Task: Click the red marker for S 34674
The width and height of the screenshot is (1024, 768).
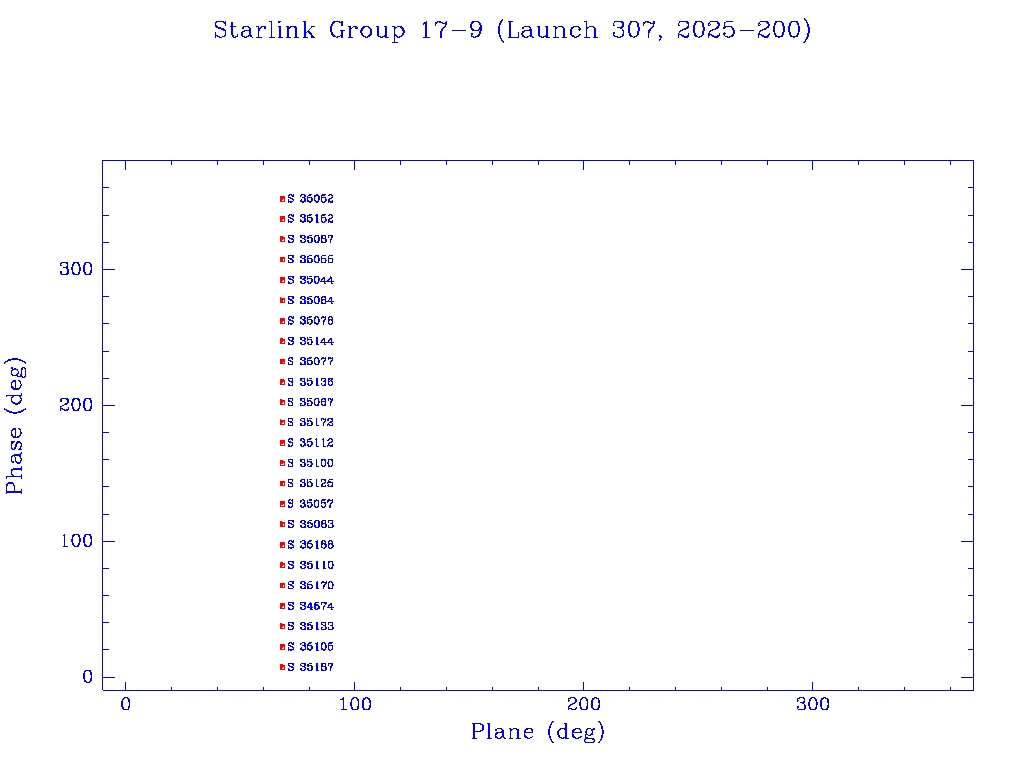Action: [283, 606]
